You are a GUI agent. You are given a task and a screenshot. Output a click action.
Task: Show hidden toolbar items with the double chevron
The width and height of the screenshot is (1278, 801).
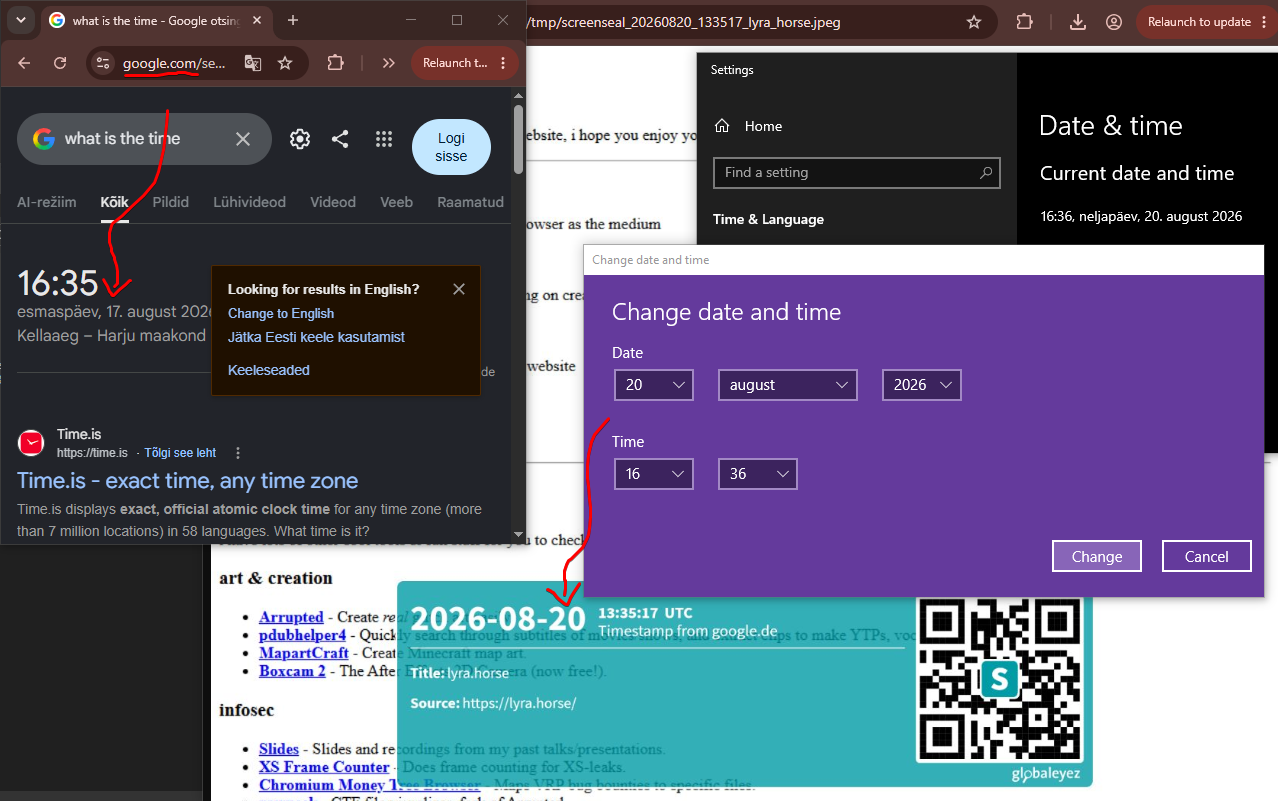pyautogui.click(x=389, y=63)
